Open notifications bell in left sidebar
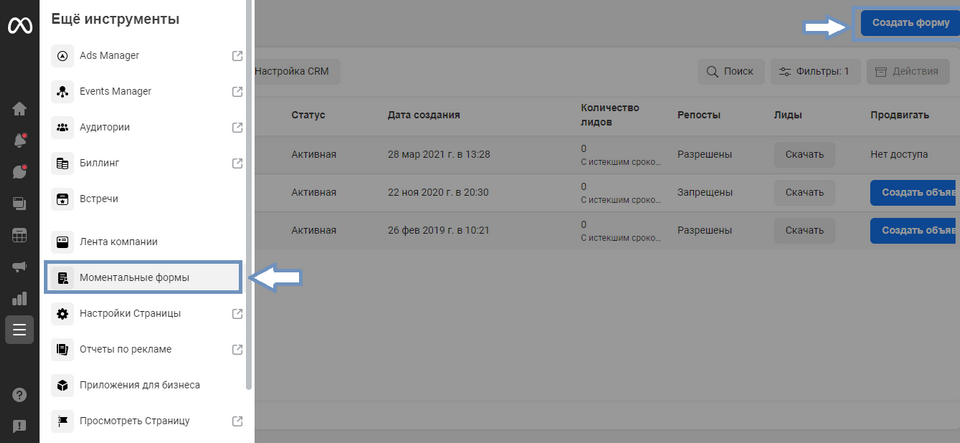Image resolution: width=960 pixels, height=443 pixels. click(19, 141)
